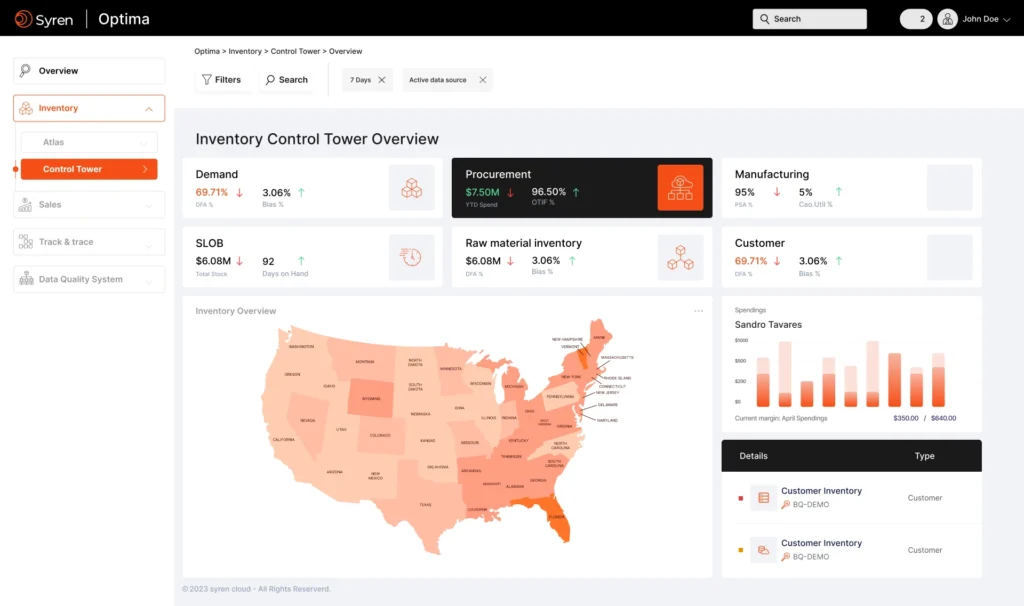The width and height of the screenshot is (1024, 606).
Task: Expand the Atlas dropdown in sidebar
Action: click(147, 143)
